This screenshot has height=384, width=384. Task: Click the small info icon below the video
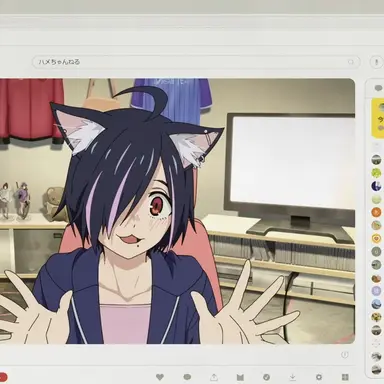345,355
